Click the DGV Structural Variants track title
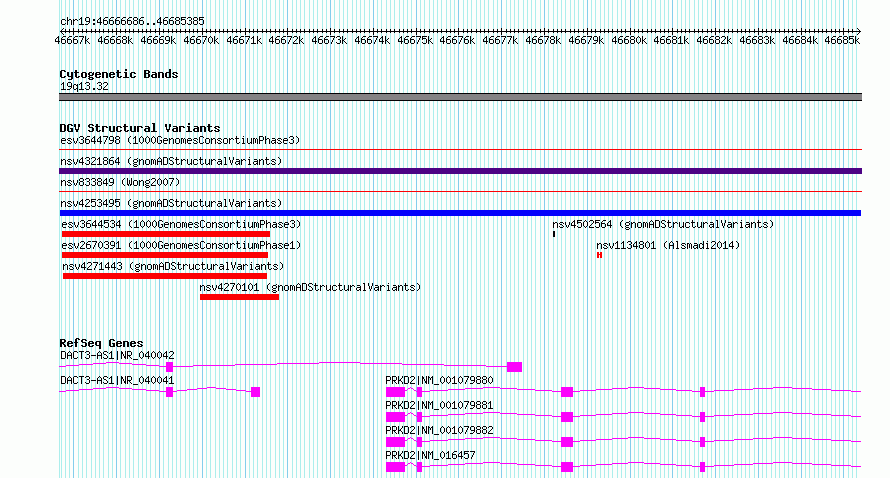Image resolution: width=890 pixels, height=478 pixels. pyautogui.click(x=140, y=128)
